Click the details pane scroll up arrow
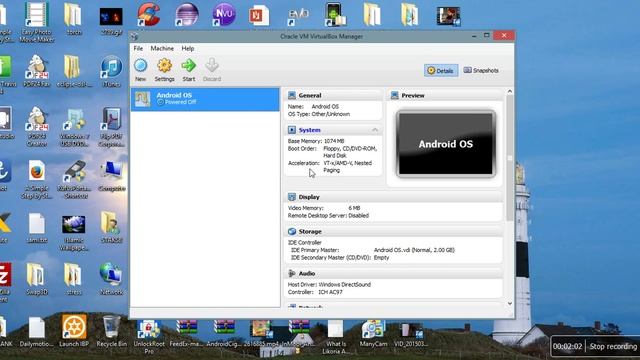Image resolution: width=640 pixels, height=360 pixels. pos(509,91)
